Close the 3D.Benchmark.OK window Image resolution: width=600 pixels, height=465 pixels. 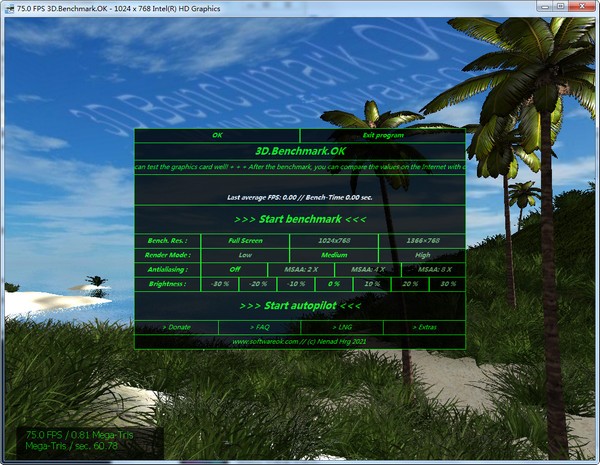tap(582, 6)
